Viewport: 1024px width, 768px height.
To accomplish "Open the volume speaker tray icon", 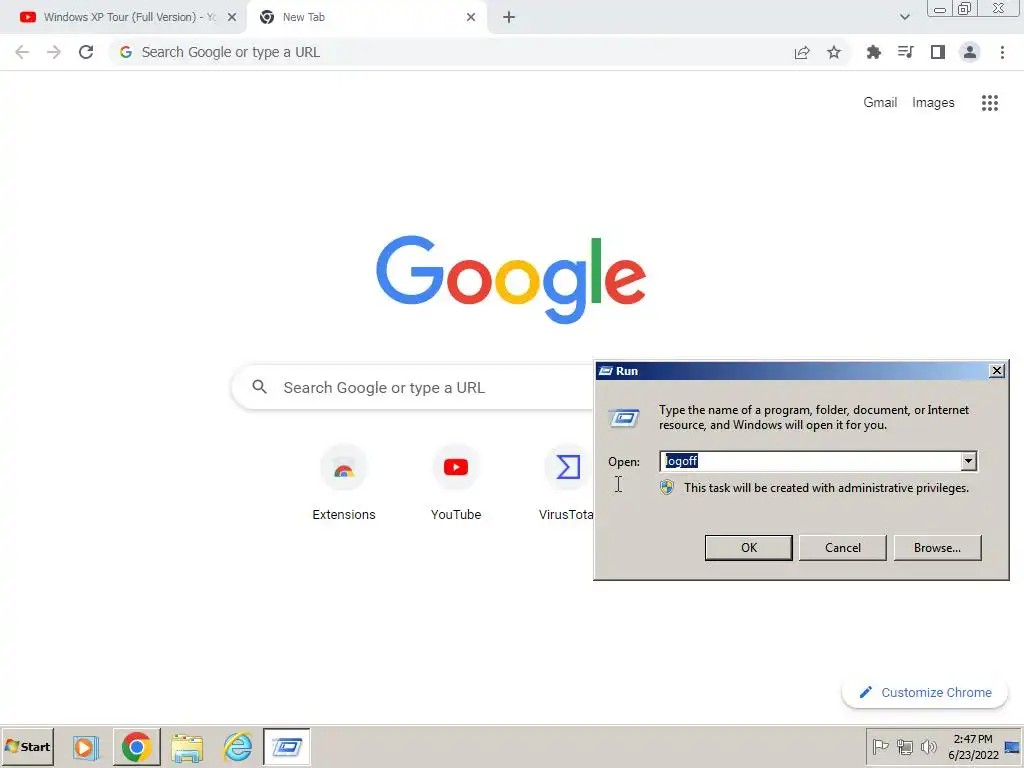I will 928,746.
